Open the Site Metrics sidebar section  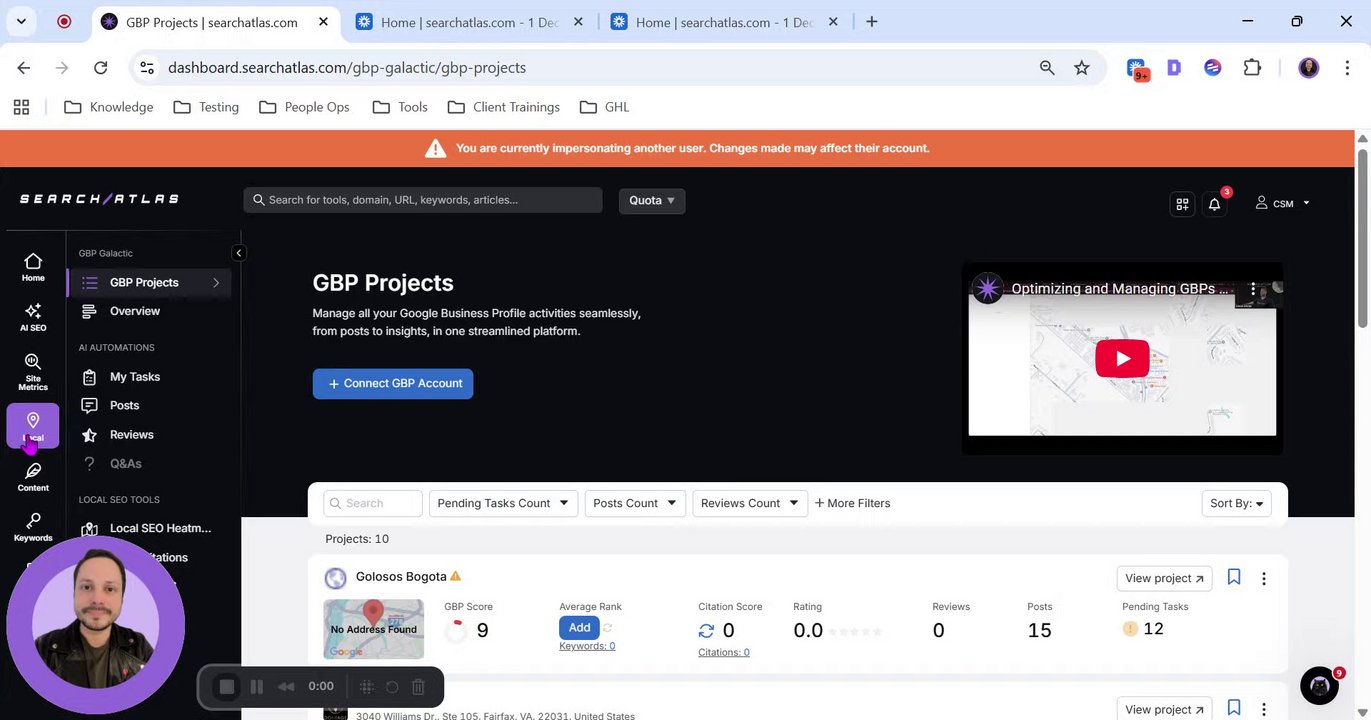[x=33, y=372]
